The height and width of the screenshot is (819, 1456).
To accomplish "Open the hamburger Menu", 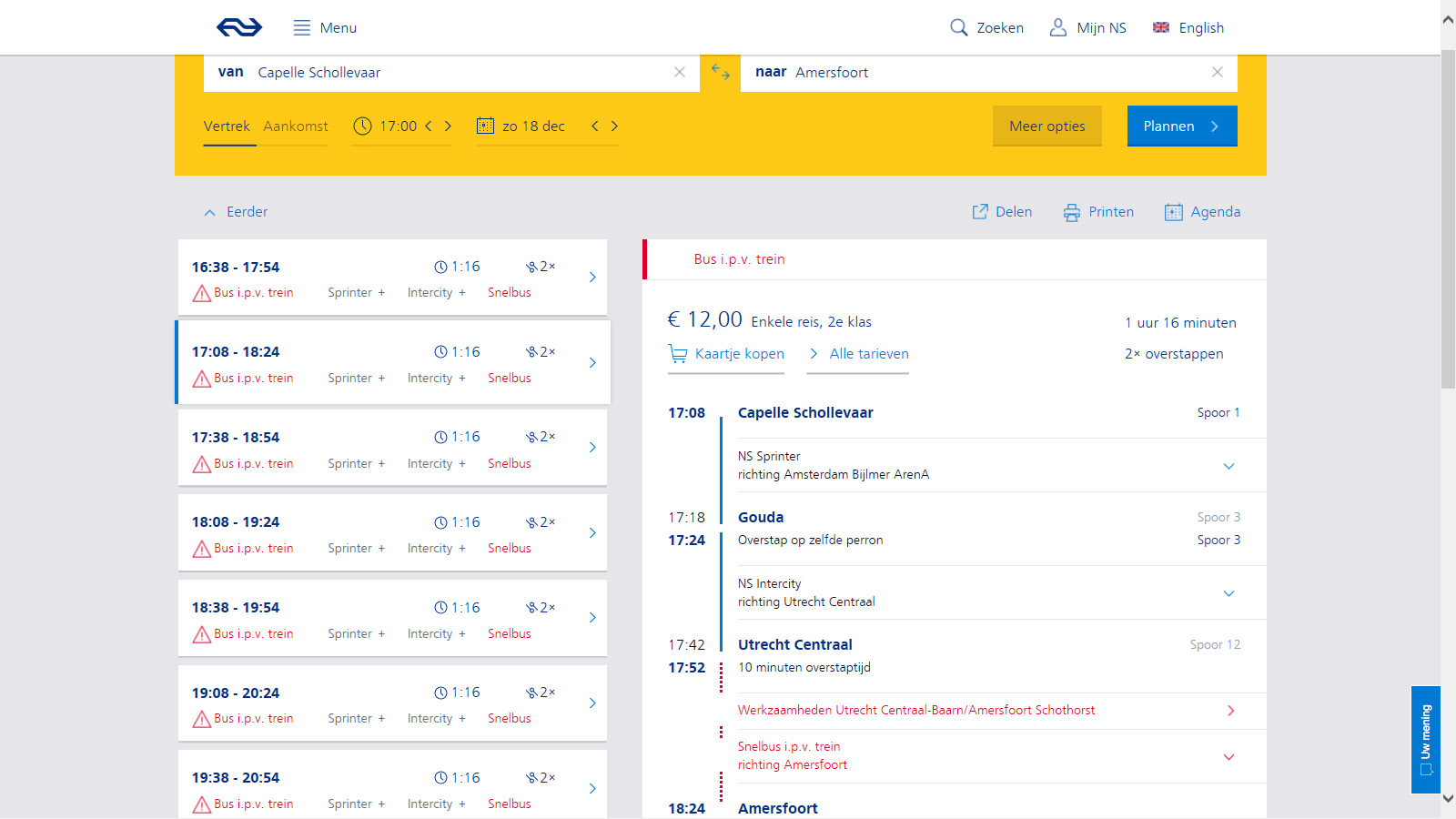I will click(x=325, y=28).
